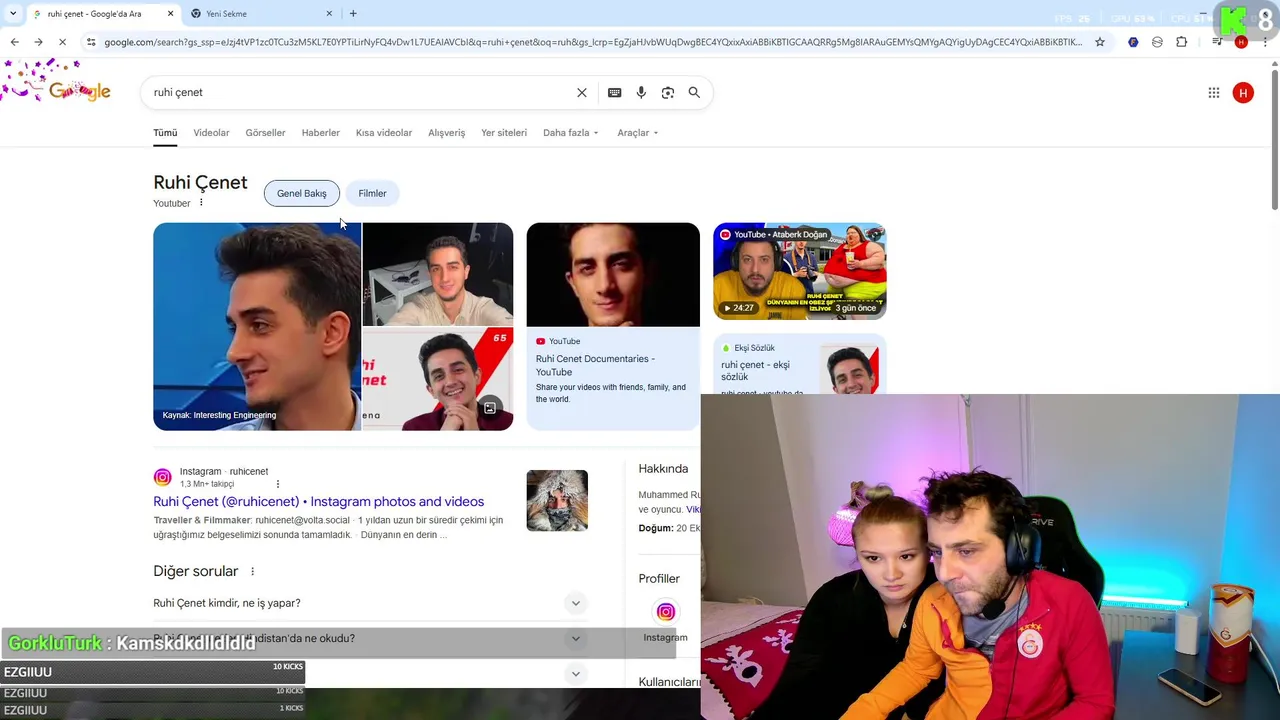This screenshot has height=720, width=1280.
Task: Bookmark this page with the star icon
Action: click(1100, 42)
